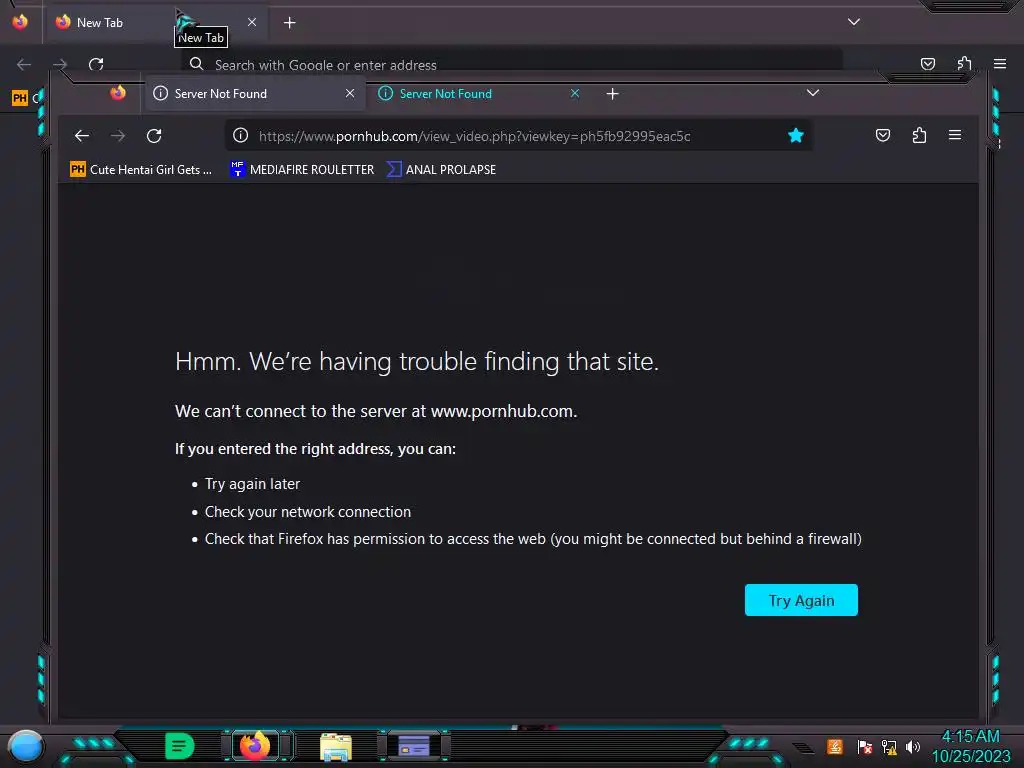The width and height of the screenshot is (1024, 768).
Task: Open the first PH bookmark in front window
Action: tap(141, 170)
